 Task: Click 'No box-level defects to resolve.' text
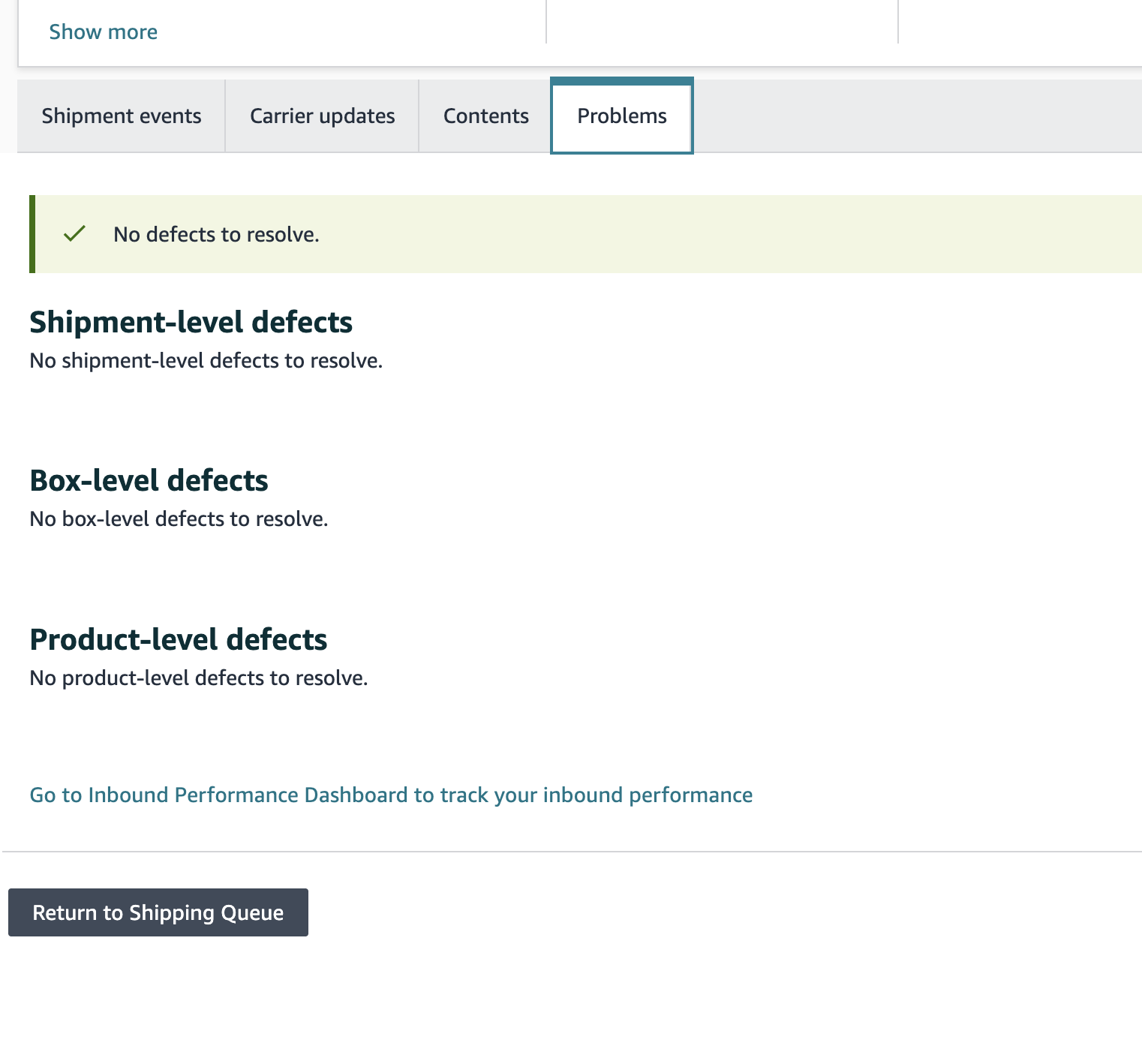pyautogui.click(x=179, y=519)
